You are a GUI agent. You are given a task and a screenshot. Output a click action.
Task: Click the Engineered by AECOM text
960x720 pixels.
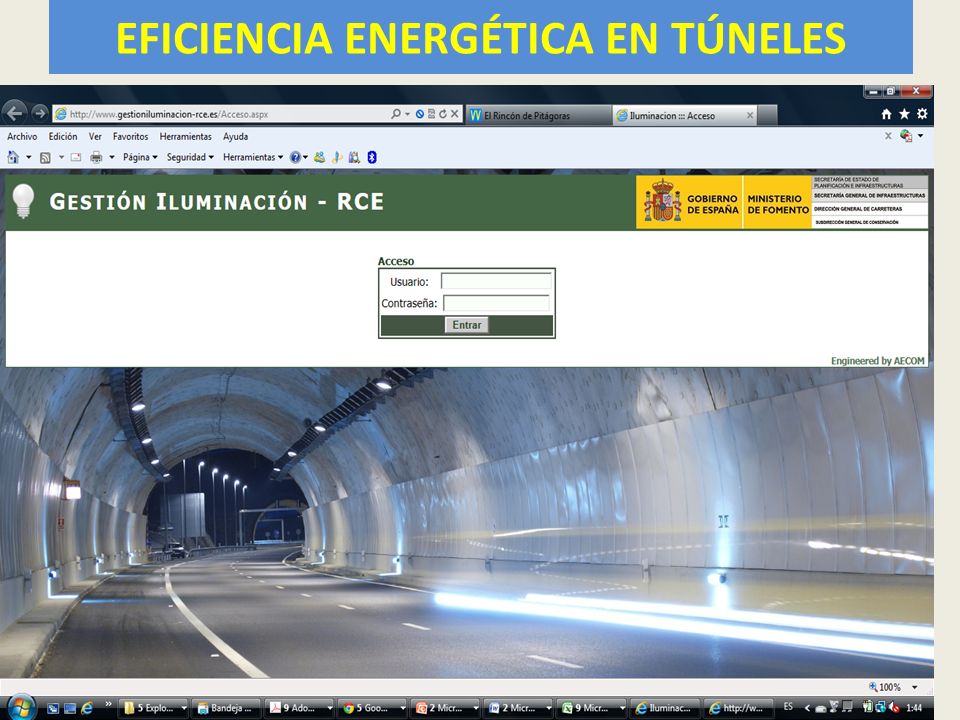click(x=877, y=361)
